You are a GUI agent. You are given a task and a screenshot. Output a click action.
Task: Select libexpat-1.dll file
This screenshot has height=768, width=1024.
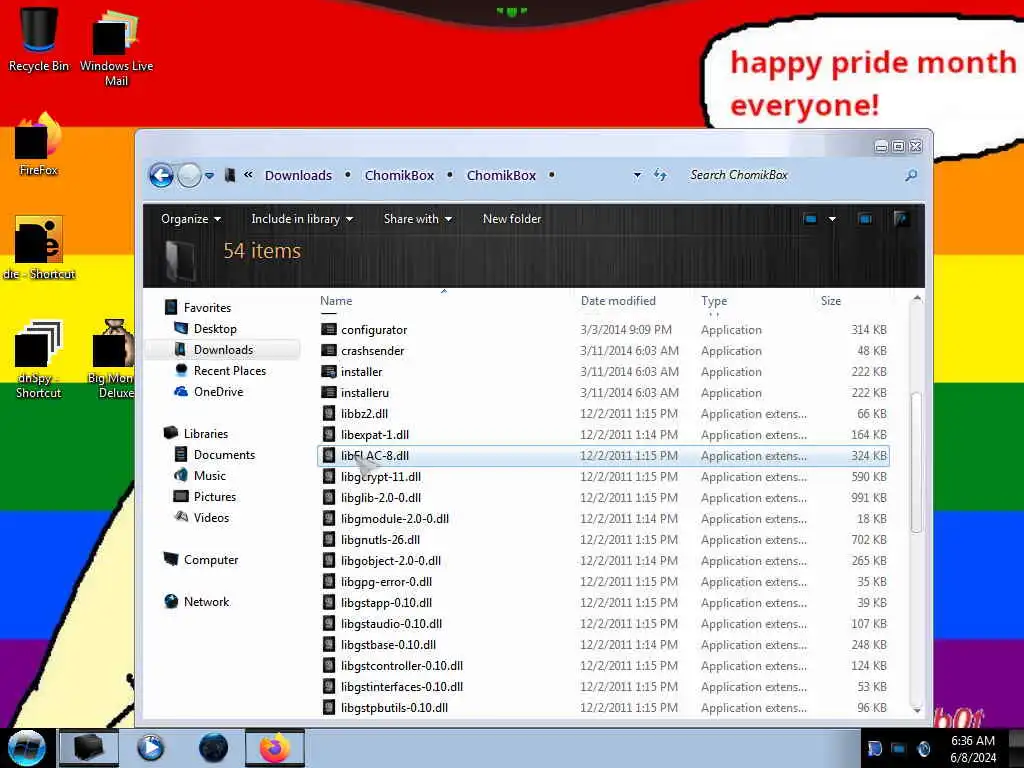tap(603, 435)
